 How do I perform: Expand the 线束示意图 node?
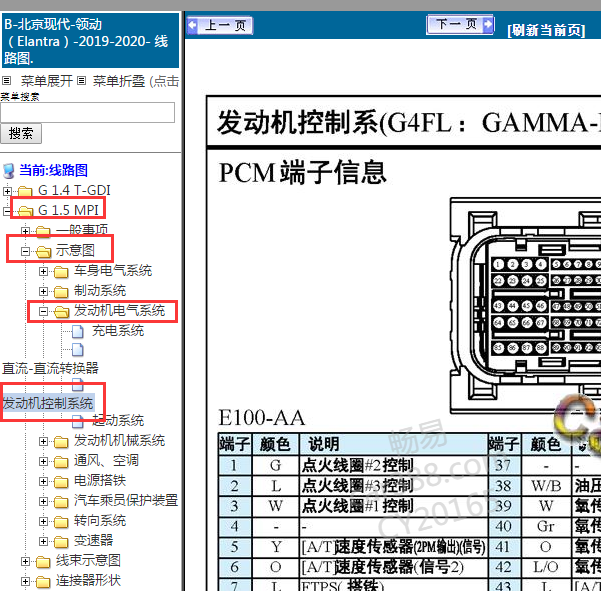pyautogui.click(x=25, y=561)
